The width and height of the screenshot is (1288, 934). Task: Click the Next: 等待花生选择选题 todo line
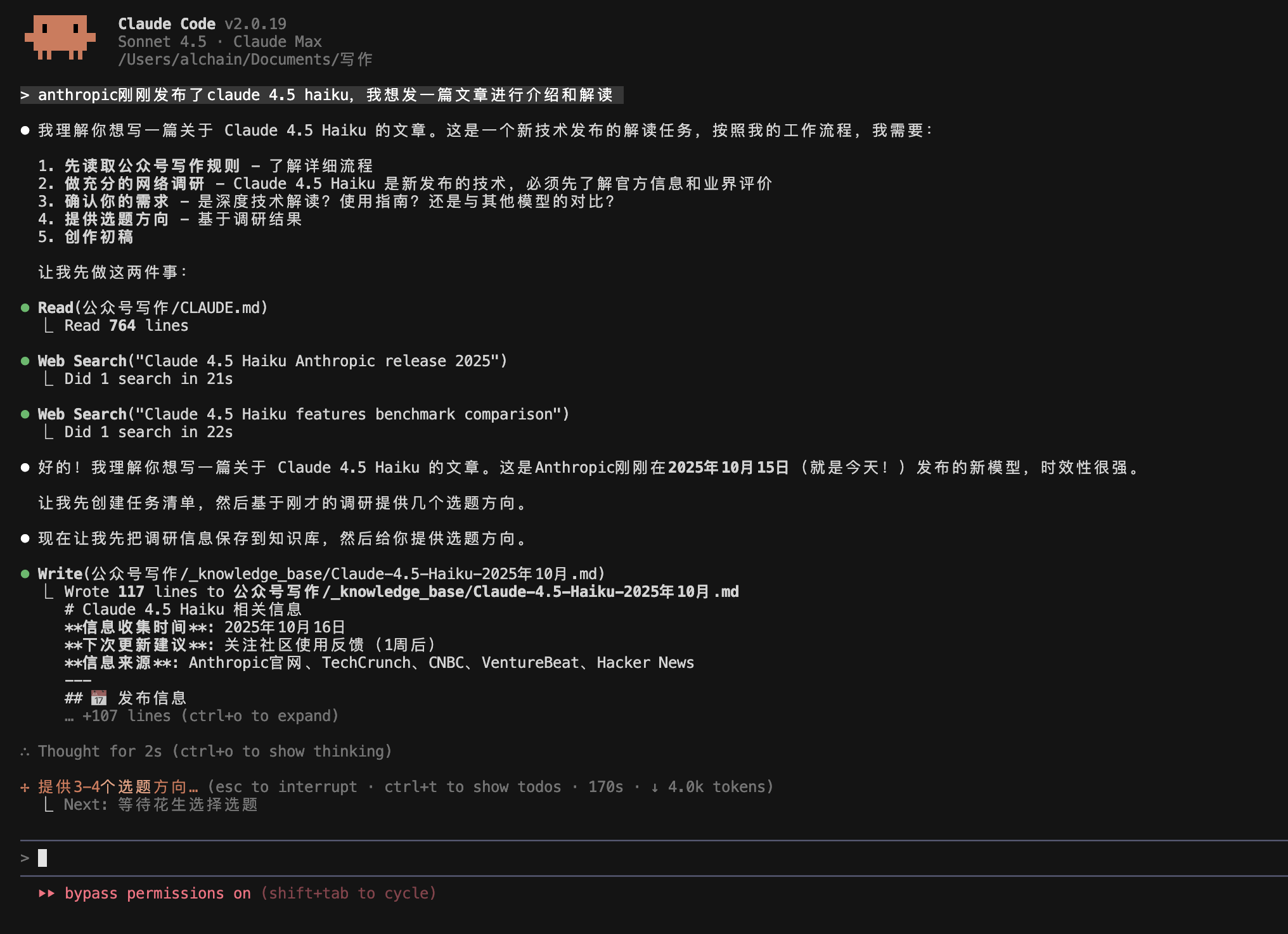coord(160,805)
